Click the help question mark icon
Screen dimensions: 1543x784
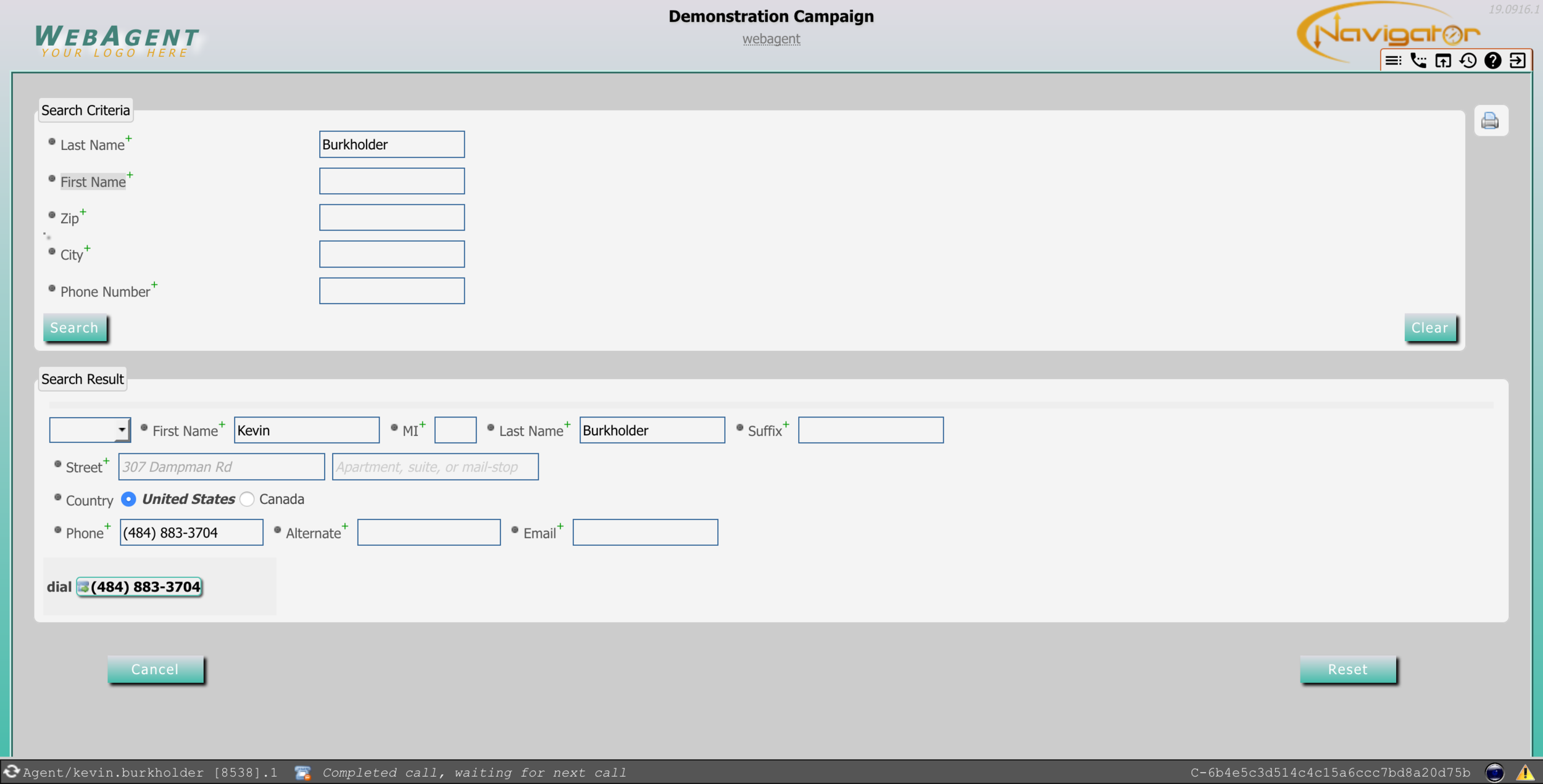pos(1491,62)
